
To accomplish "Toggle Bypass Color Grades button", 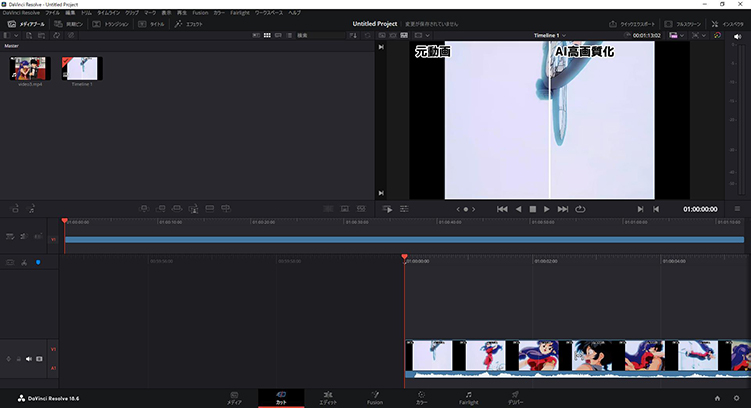I will pyautogui.click(x=717, y=35).
